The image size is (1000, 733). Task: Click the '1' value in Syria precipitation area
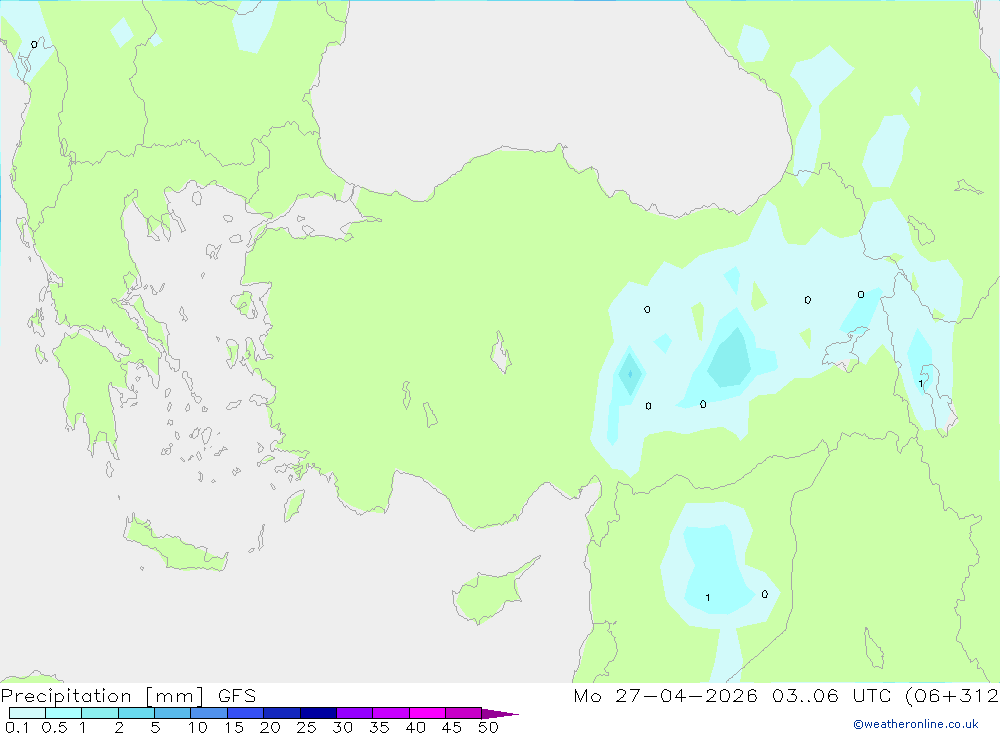[x=707, y=598]
